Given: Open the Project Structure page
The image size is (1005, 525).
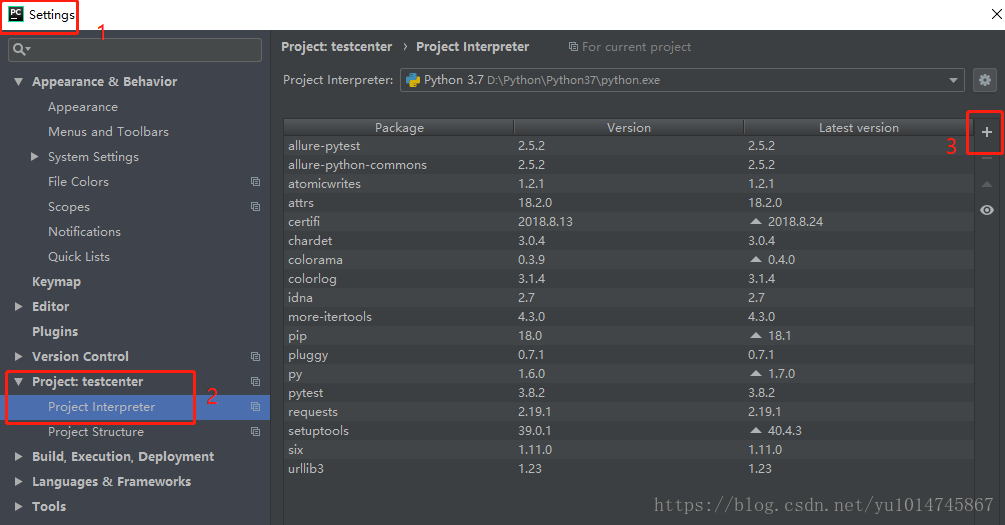Looking at the screenshot, I should pos(96,431).
